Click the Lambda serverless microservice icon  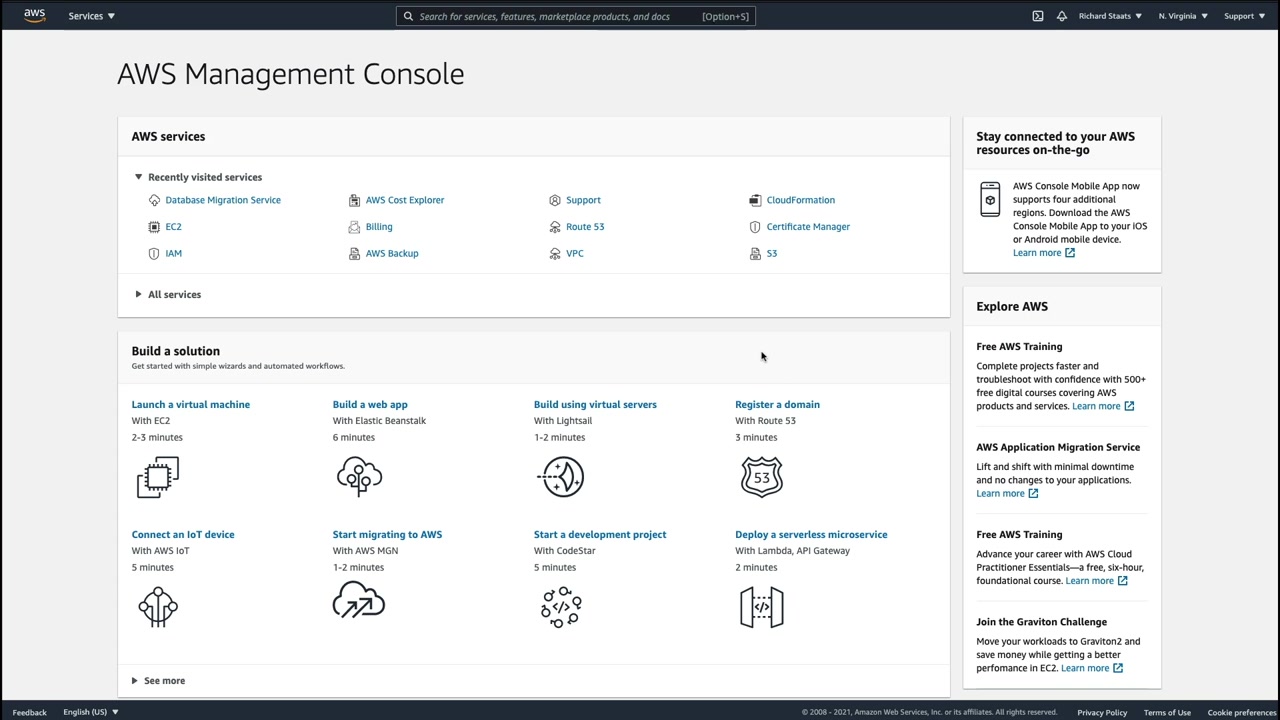[761, 606]
